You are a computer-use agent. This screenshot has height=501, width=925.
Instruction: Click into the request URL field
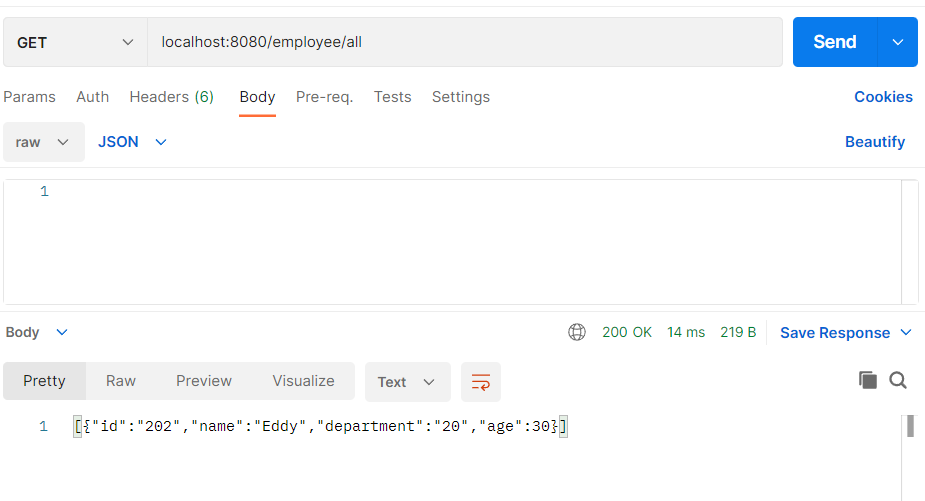[465, 42]
